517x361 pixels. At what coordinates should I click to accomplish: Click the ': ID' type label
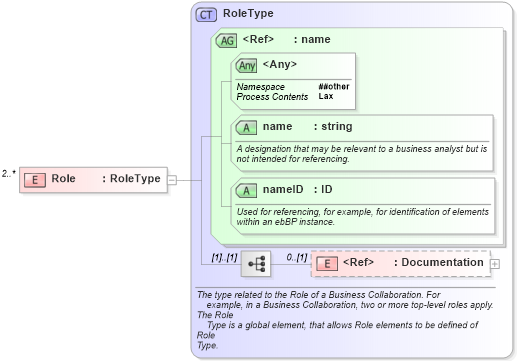point(323,189)
